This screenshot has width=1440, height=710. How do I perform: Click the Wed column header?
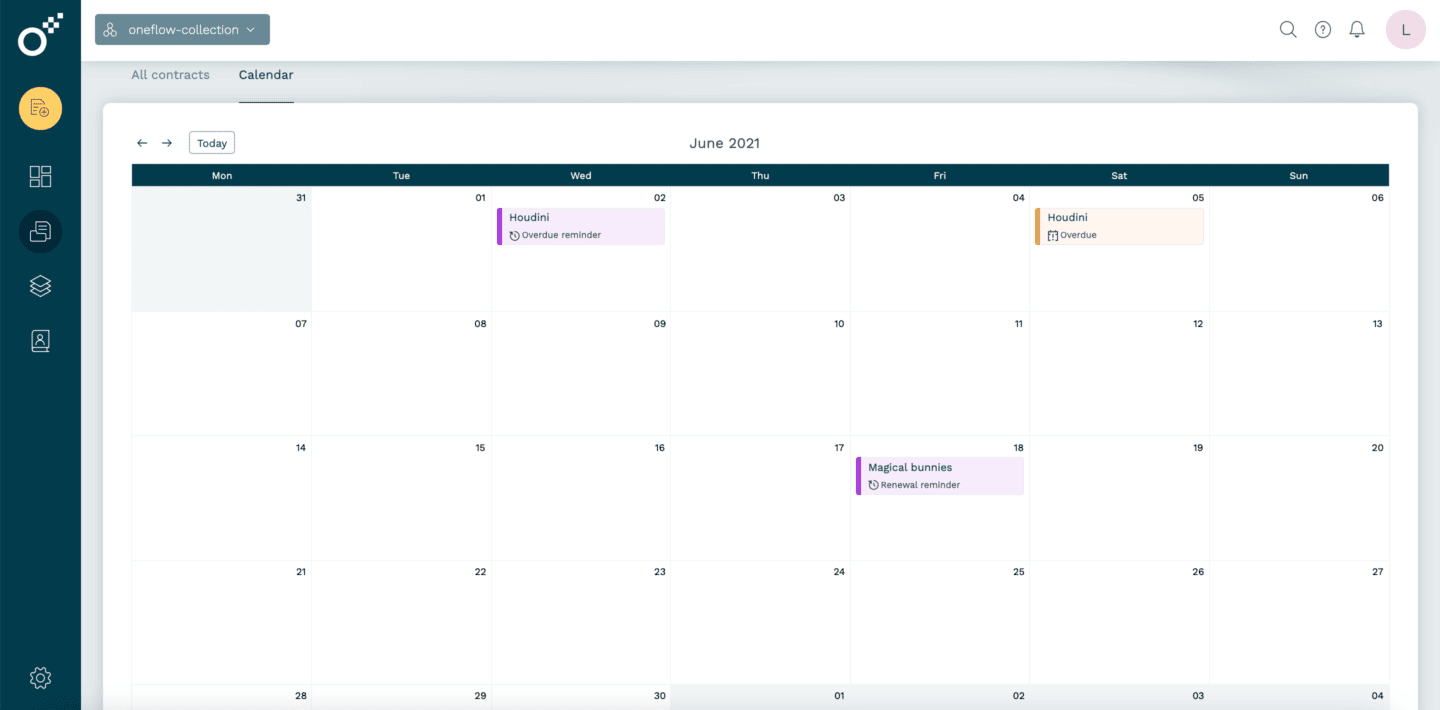[581, 176]
